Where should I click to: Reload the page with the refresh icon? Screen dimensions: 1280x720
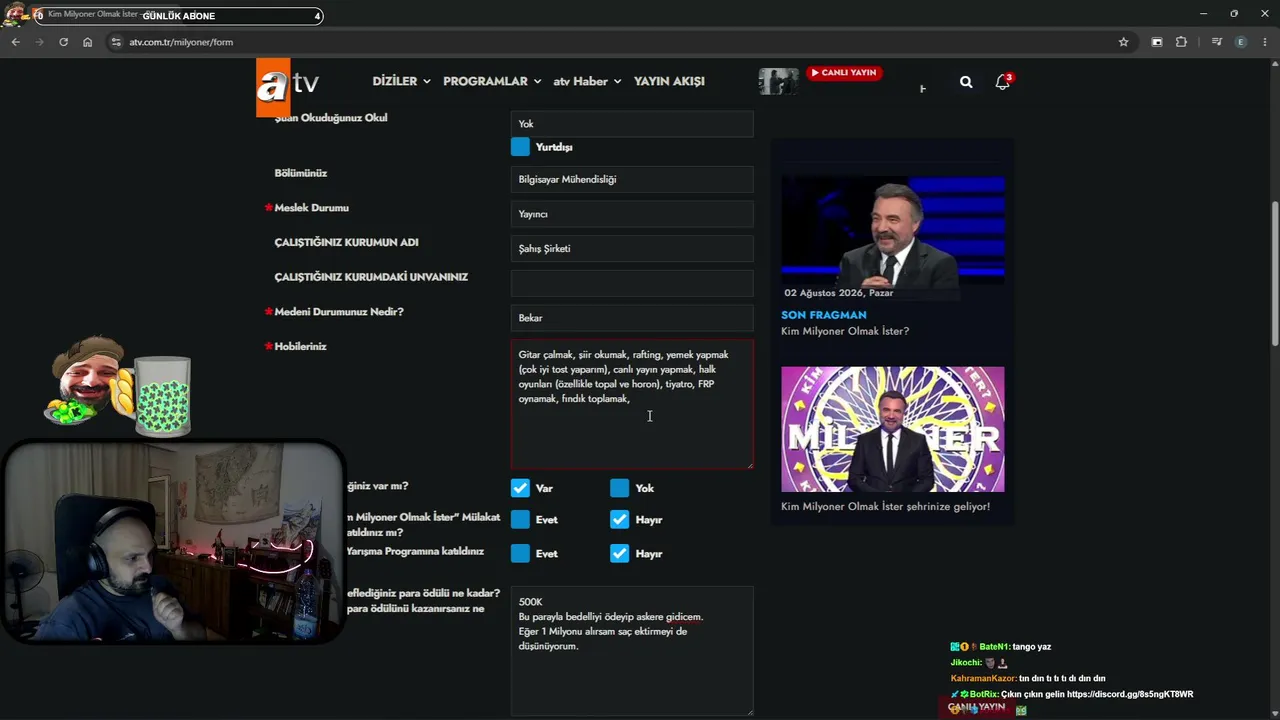tap(63, 42)
